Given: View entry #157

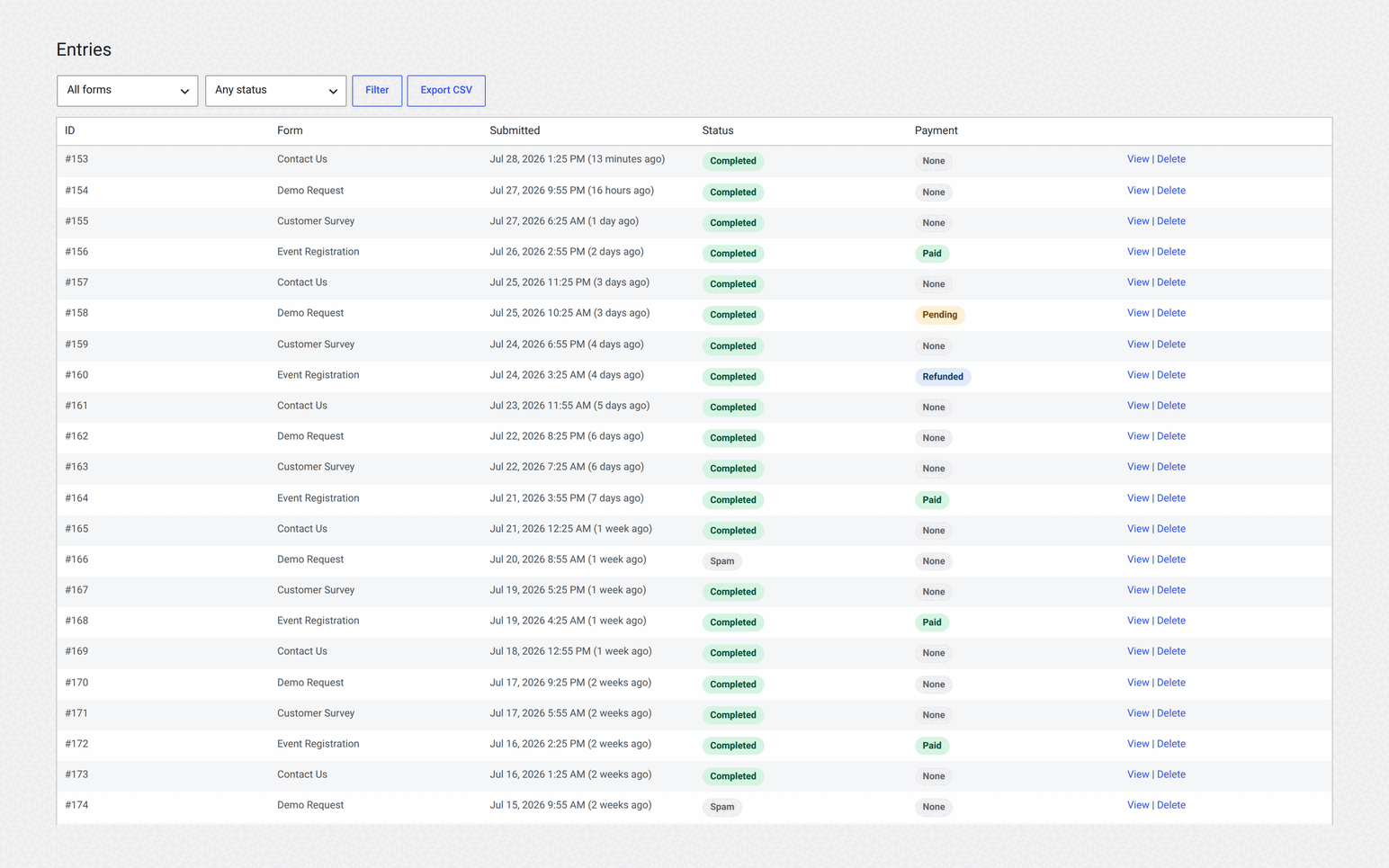Looking at the screenshot, I should [1138, 282].
